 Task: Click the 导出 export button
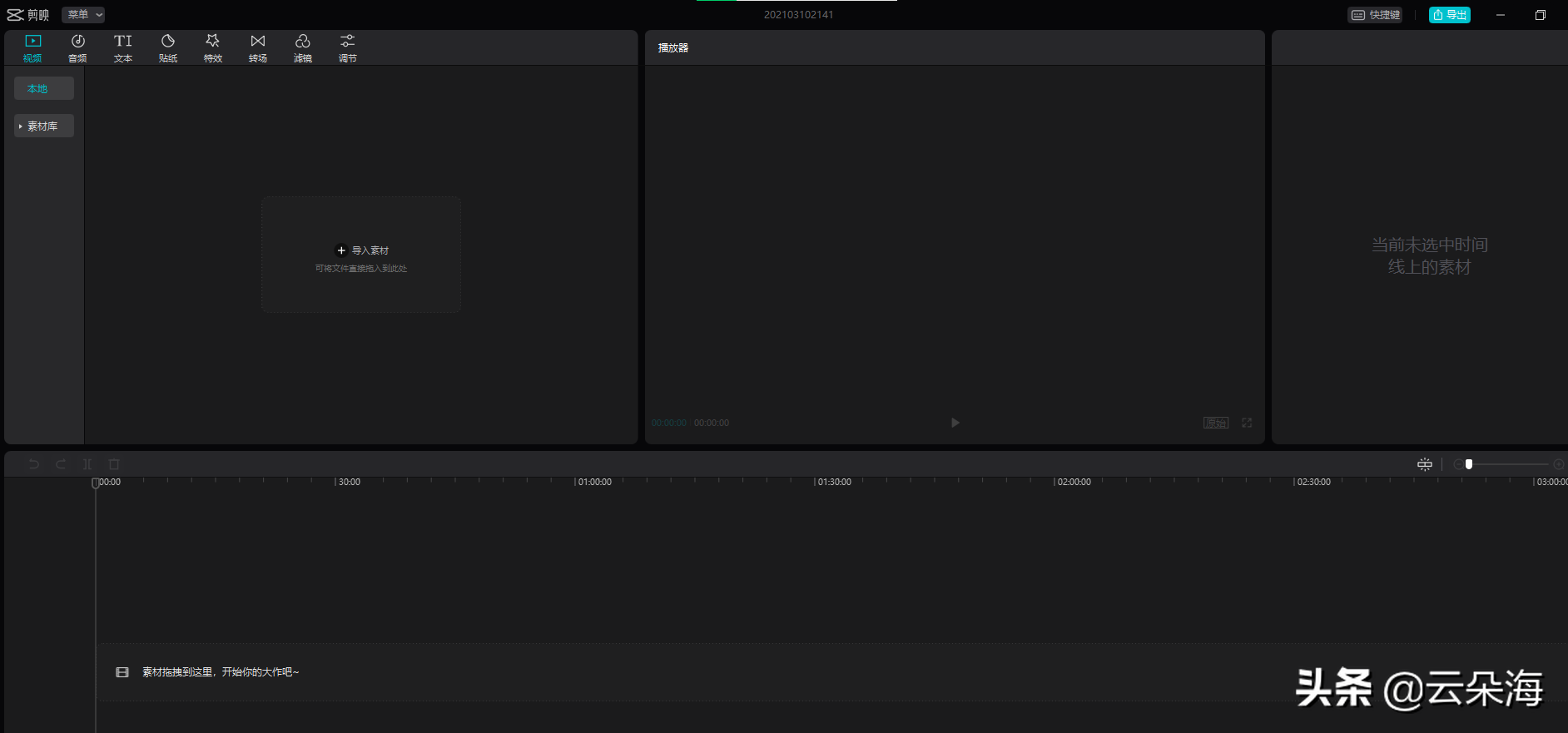tap(1450, 15)
